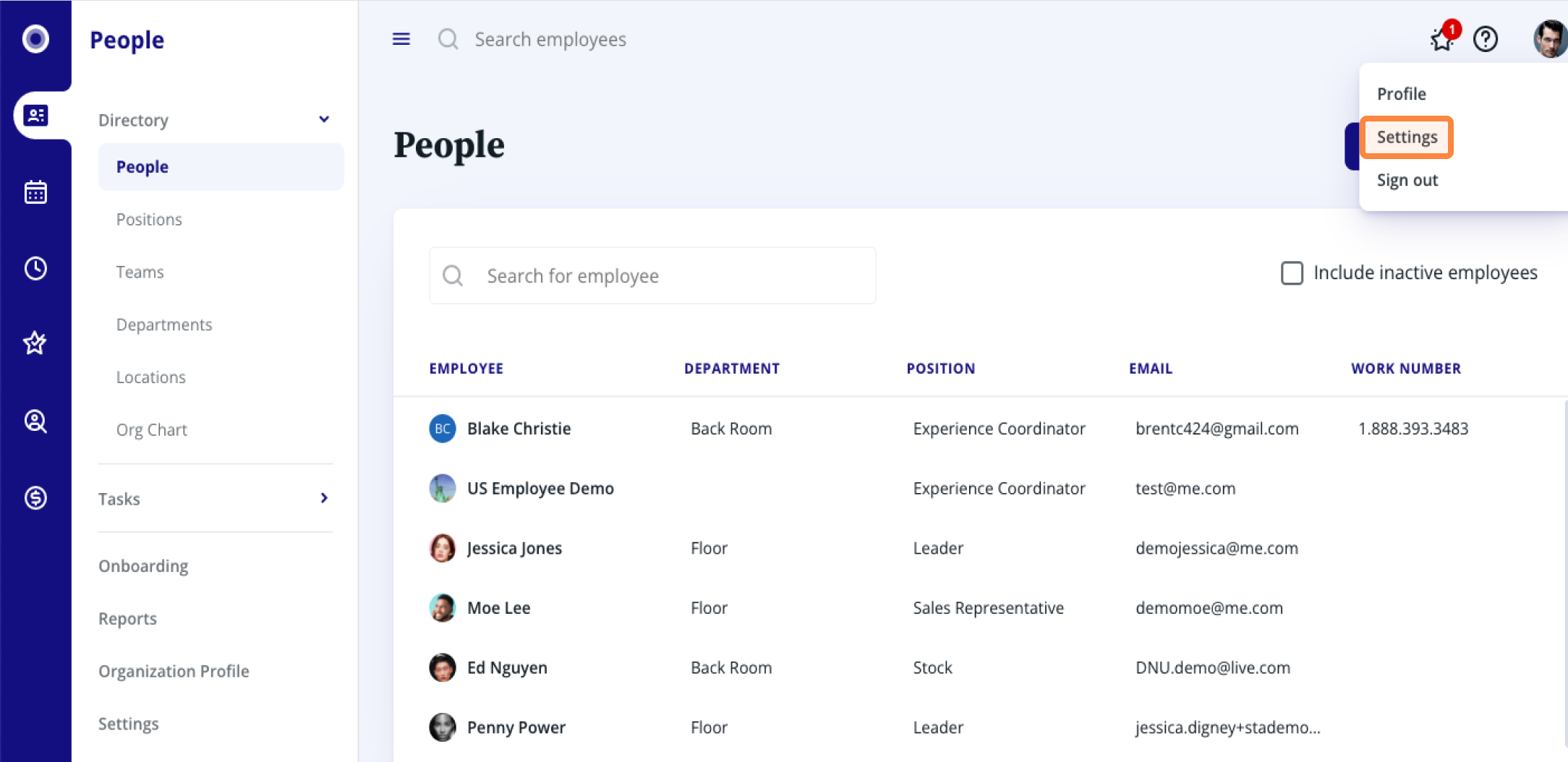
Task: Click the Search for employee field
Action: pos(652,275)
